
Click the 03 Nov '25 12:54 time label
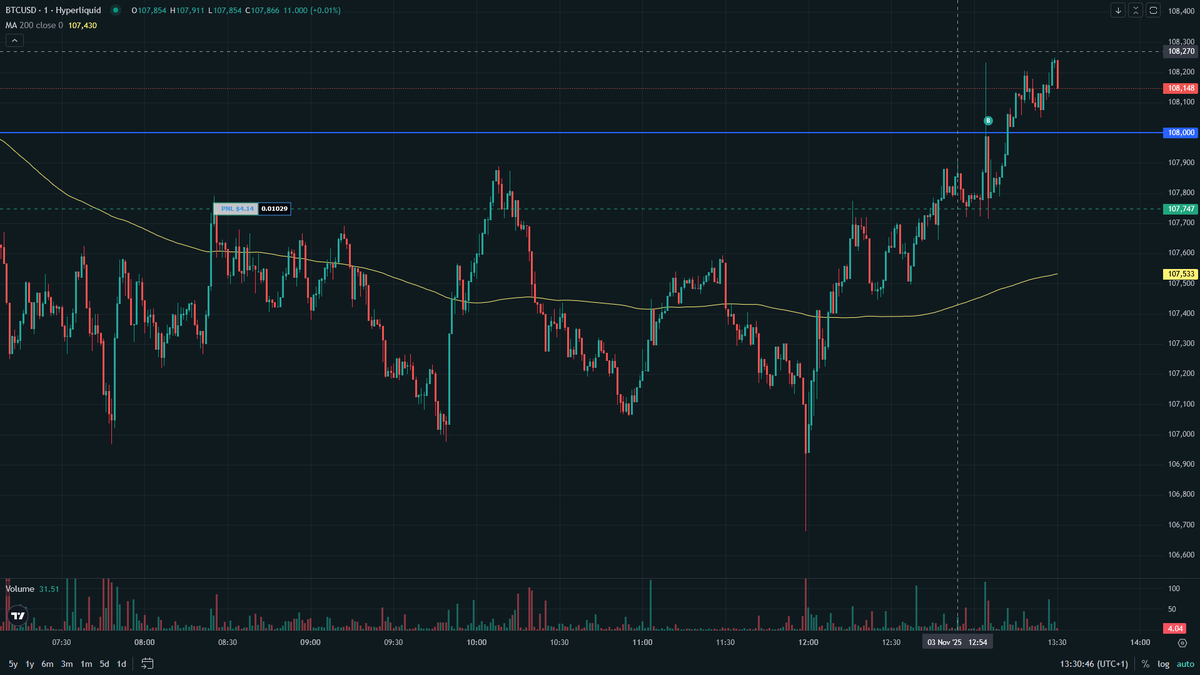click(957, 642)
